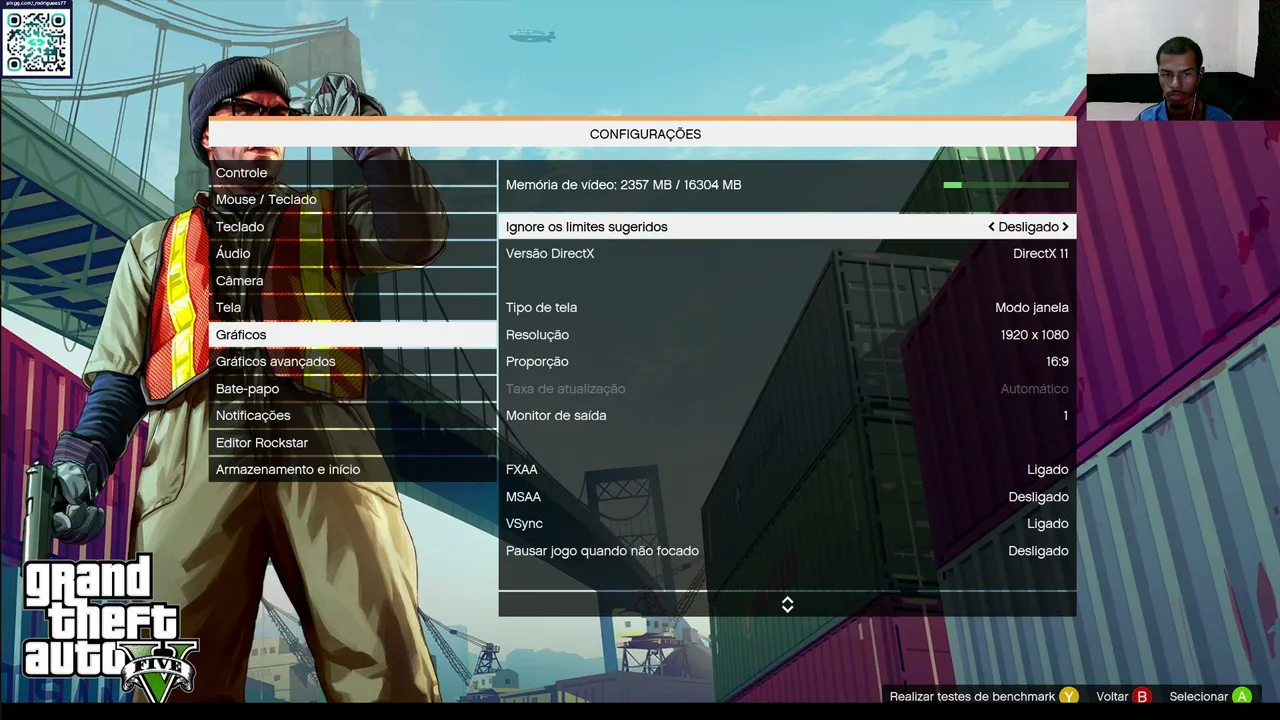
Task: Open the Editor Rockstar settings category
Action: click(x=353, y=443)
